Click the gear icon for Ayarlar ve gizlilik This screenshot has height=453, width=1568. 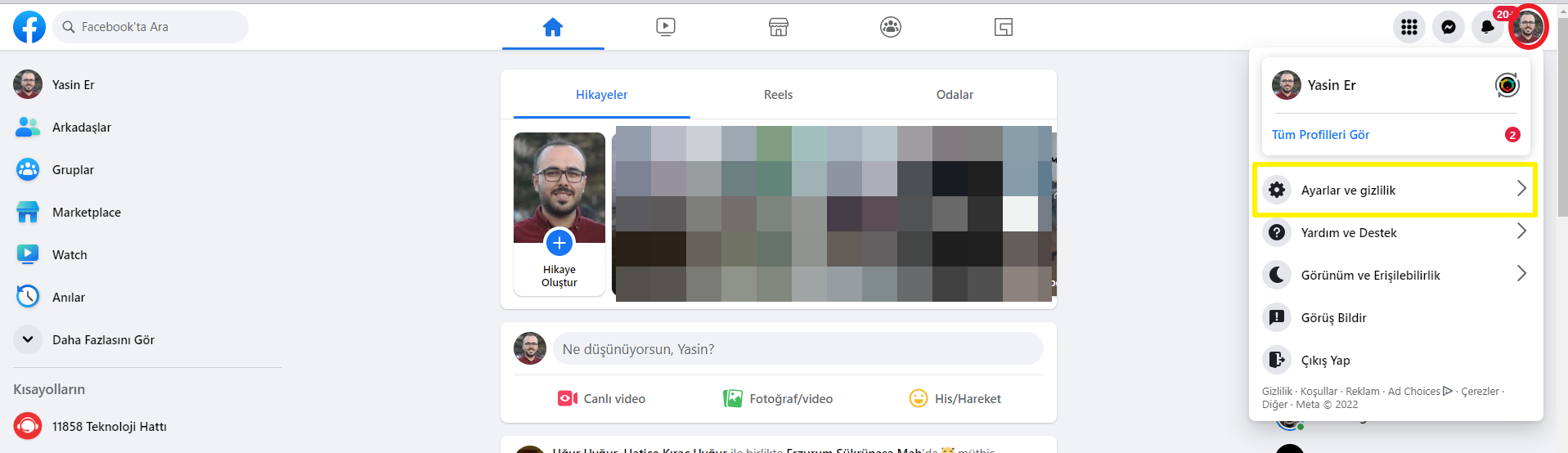coord(1277,190)
